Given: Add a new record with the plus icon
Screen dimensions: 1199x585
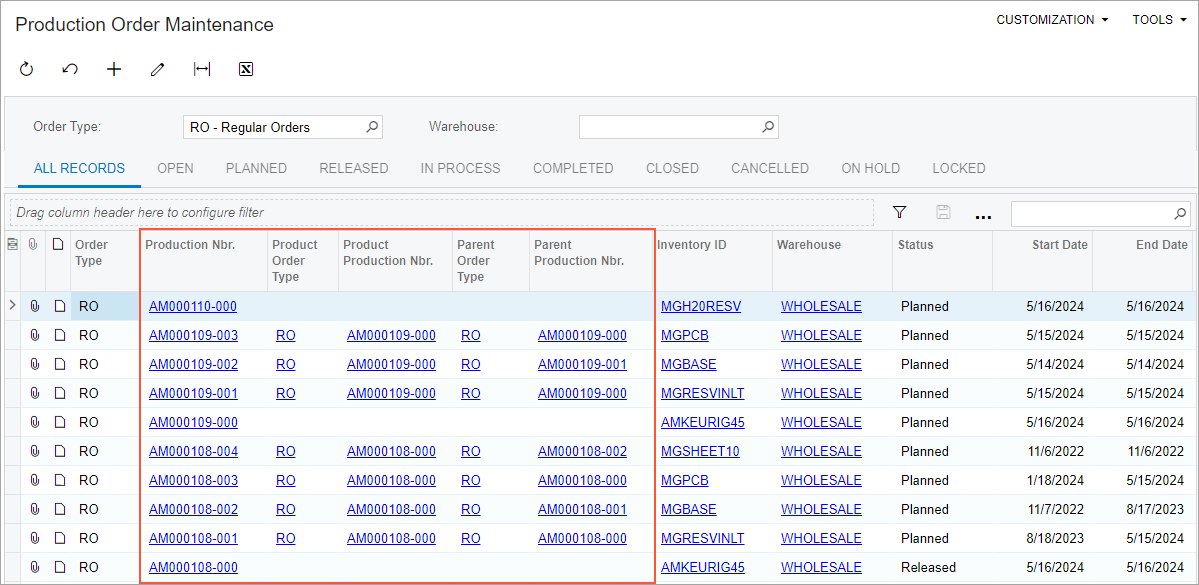Looking at the screenshot, I should tap(114, 69).
